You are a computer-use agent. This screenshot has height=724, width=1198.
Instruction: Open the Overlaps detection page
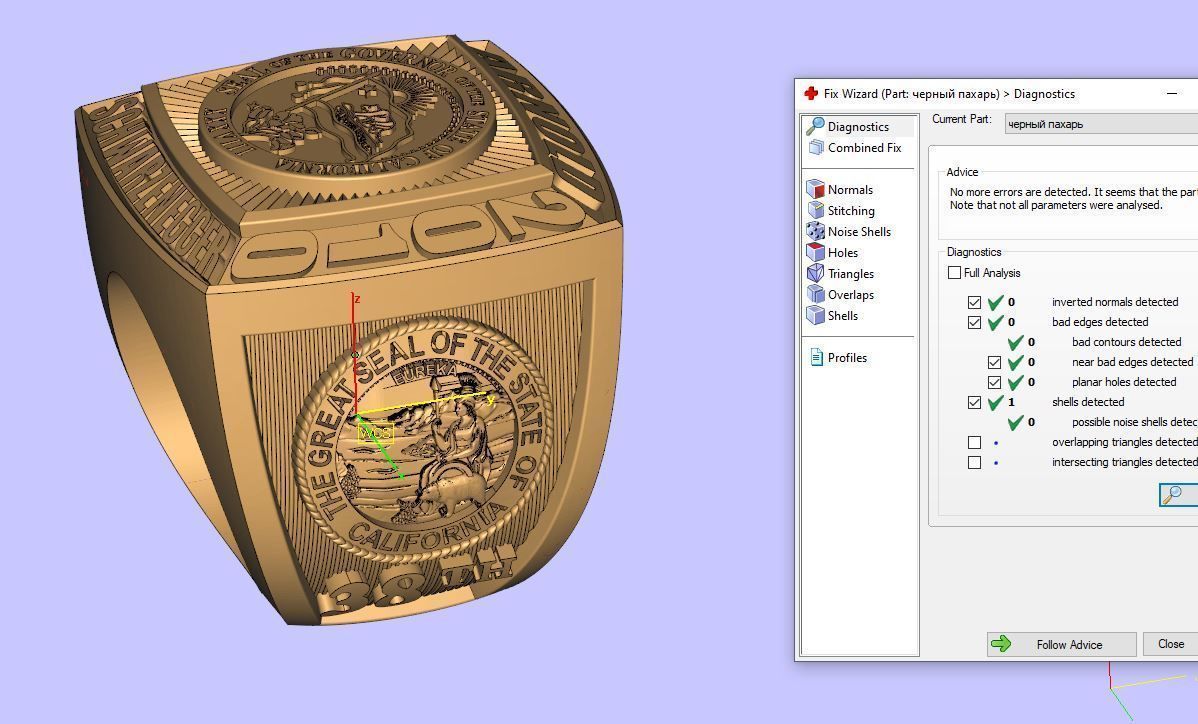click(851, 294)
